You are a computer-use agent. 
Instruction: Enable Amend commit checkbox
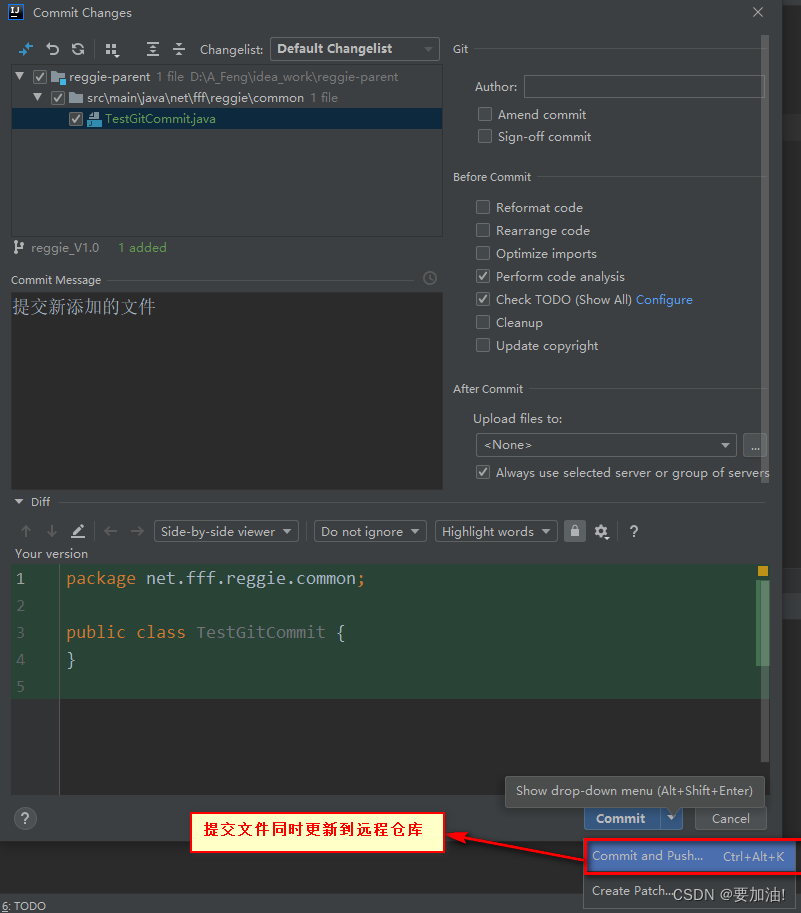coord(485,114)
